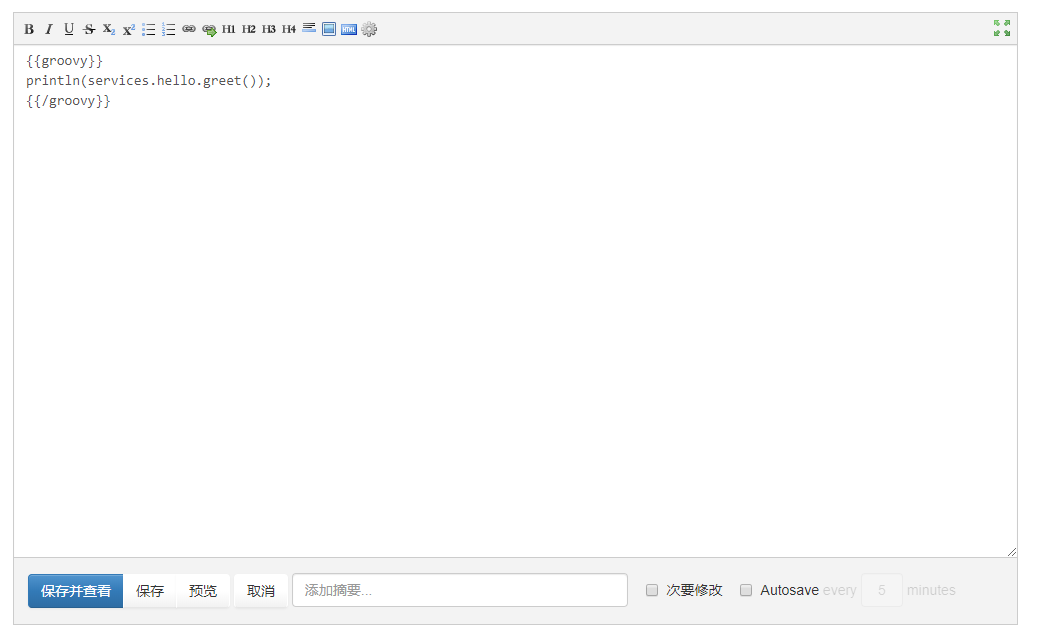This screenshot has width=1047, height=631.
Task: Click the editor resize handle at corner
Action: coord(1012,552)
